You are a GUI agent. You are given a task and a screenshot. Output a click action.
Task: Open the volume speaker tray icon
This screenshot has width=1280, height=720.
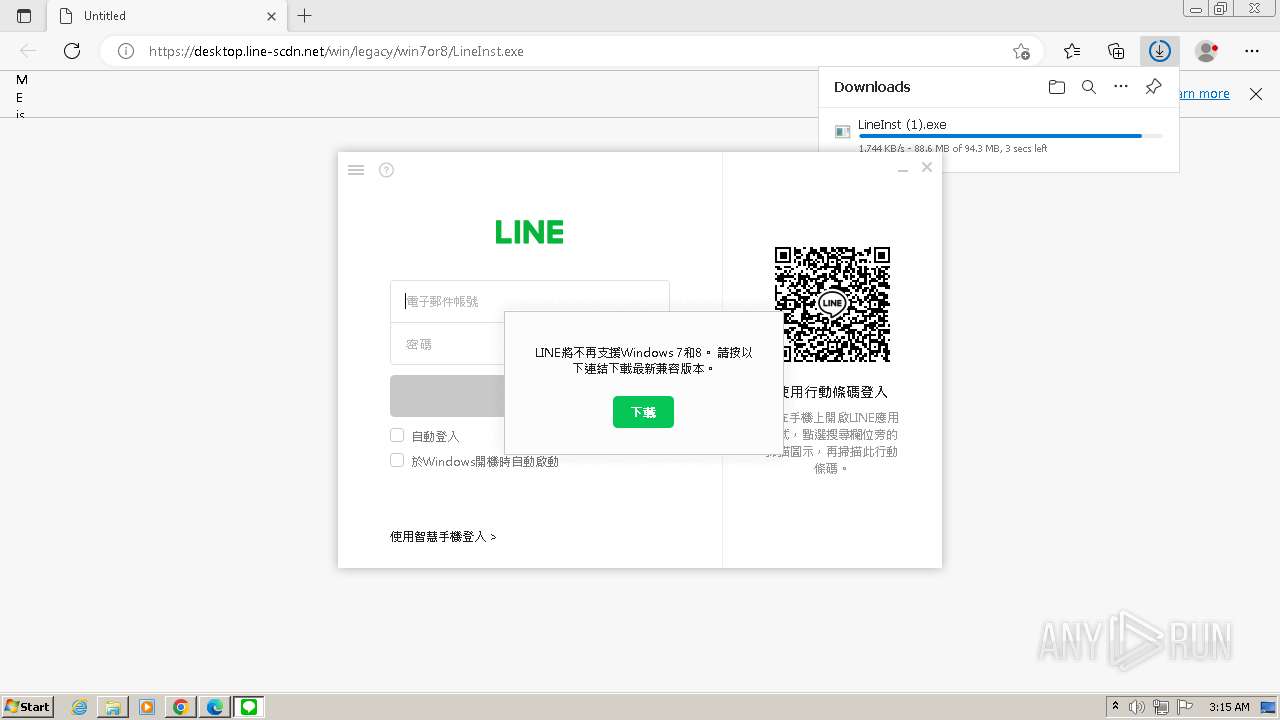point(1137,707)
